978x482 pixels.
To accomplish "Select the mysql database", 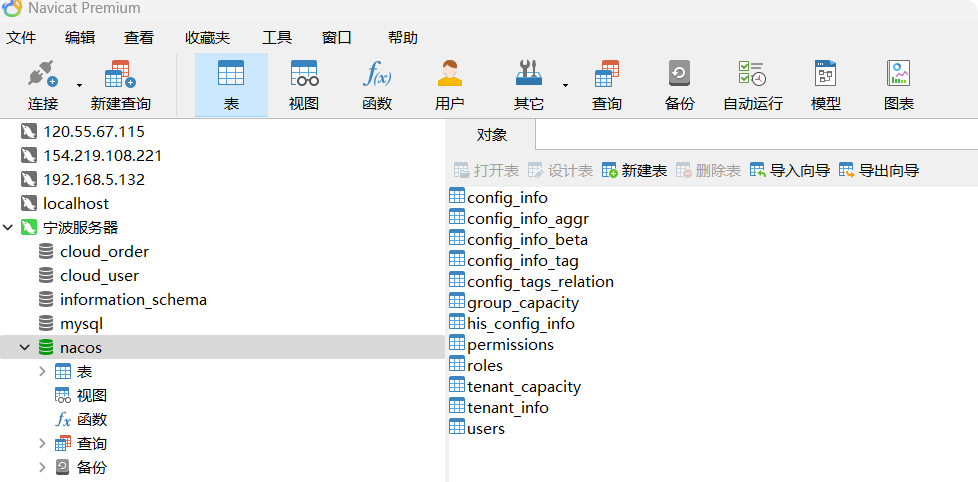I will tap(81, 324).
